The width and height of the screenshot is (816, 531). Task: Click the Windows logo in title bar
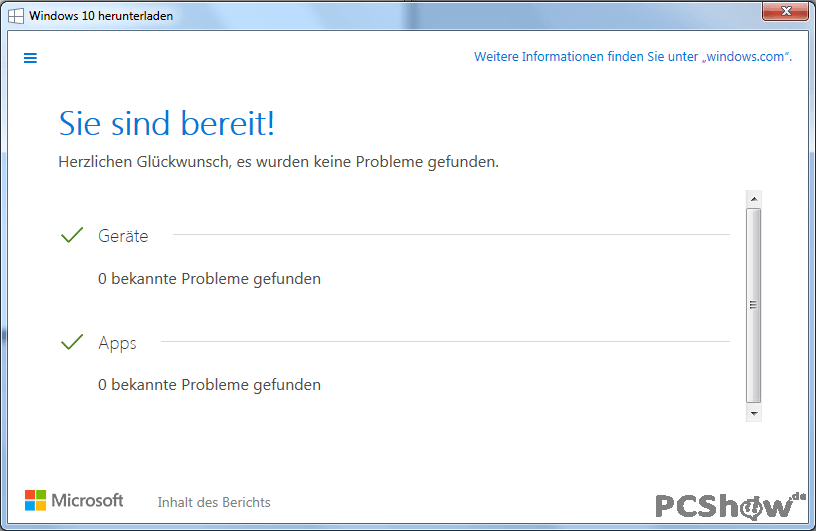[x=16, y=16]
